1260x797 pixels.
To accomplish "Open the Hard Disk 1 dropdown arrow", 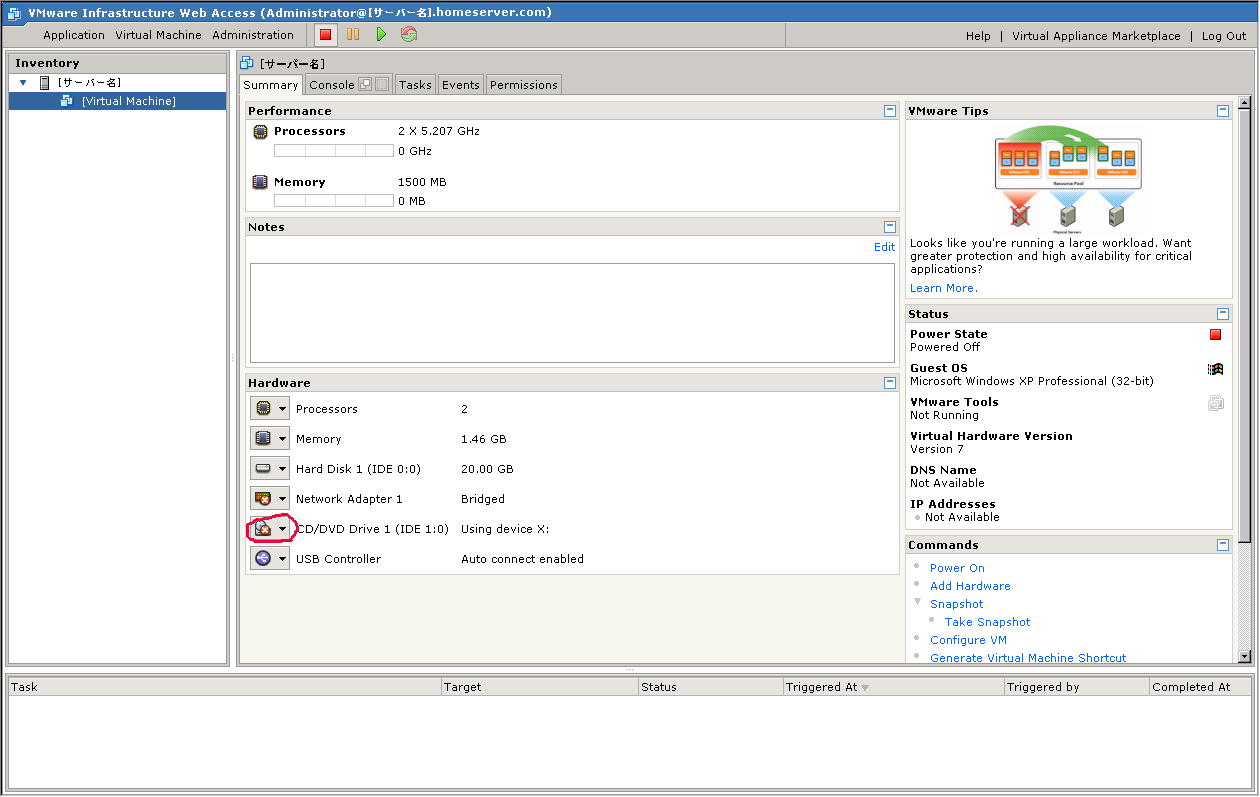I will coord(281,468).
